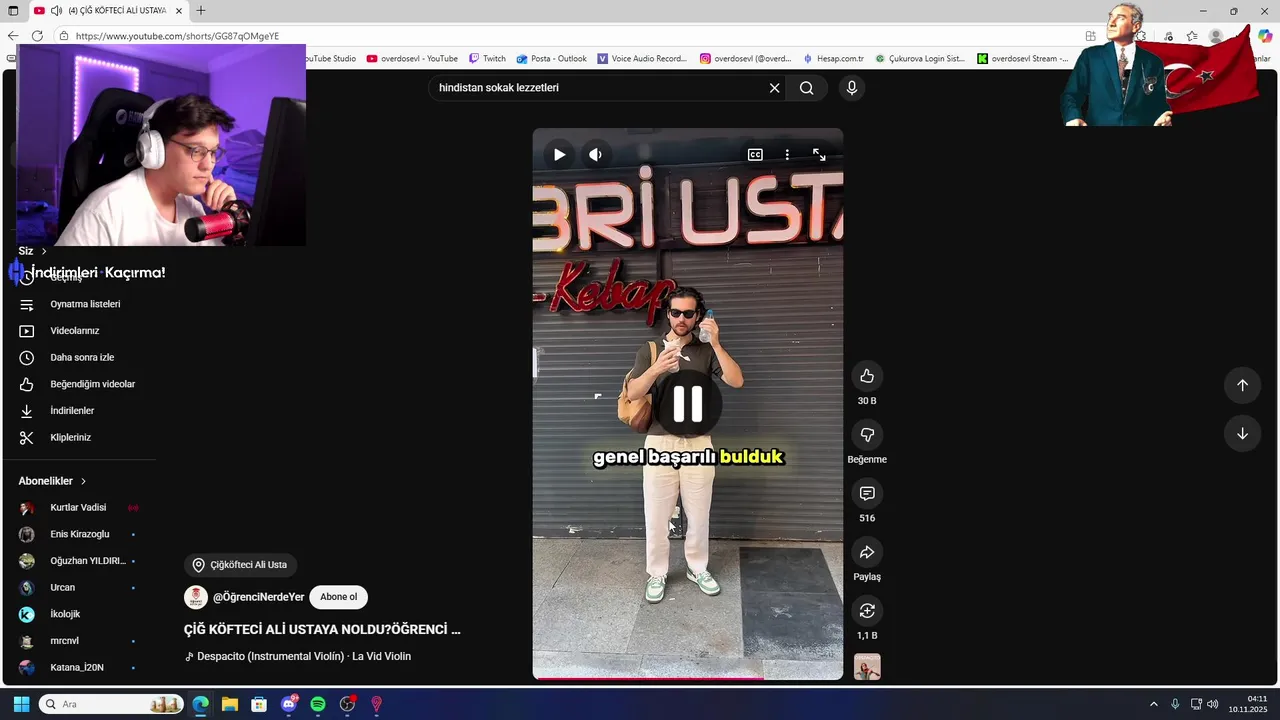1280x720 pixels.
Task: Click the YouTube URL address bar
Action: [x=177, y=36]
